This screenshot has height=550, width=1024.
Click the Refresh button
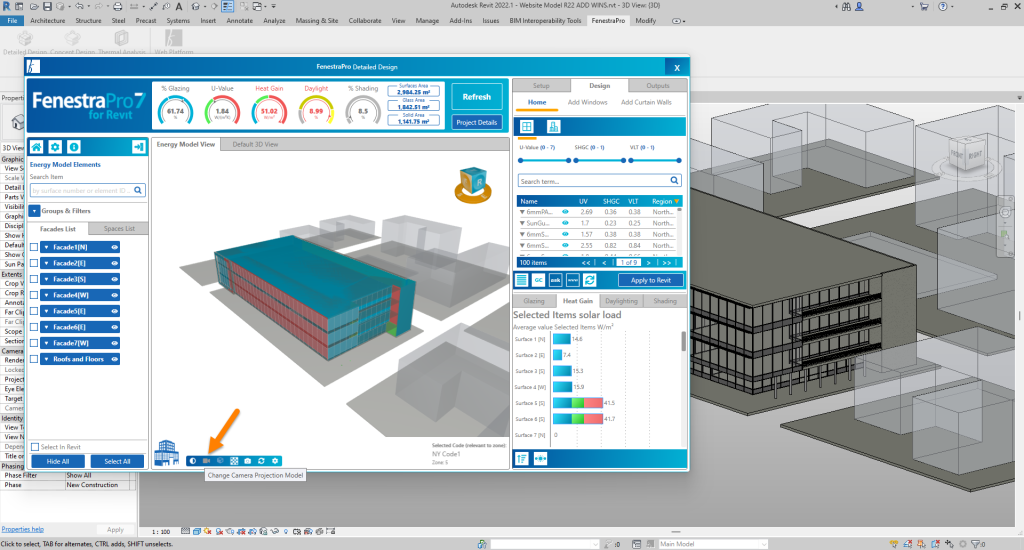coord(477,97)
